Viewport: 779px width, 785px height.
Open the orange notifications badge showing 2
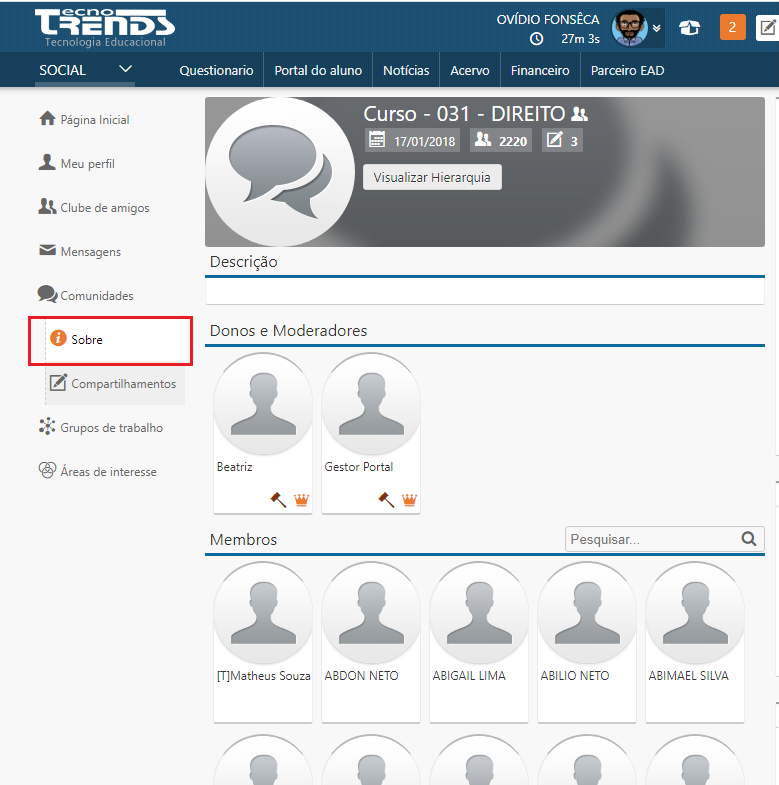pos(732,27)
